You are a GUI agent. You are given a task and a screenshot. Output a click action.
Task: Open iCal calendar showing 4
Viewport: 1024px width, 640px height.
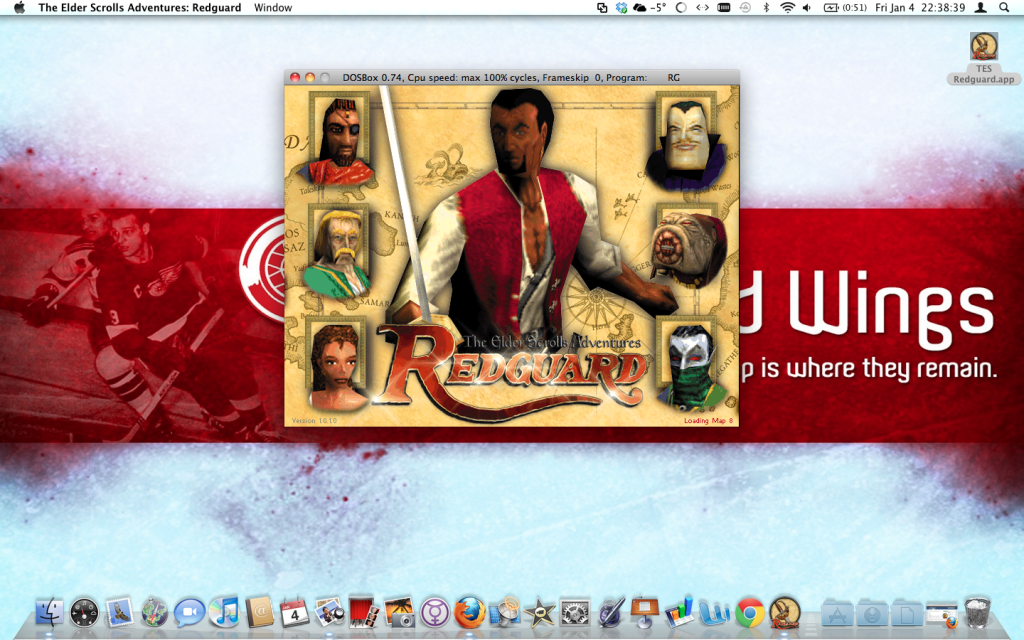295,613
